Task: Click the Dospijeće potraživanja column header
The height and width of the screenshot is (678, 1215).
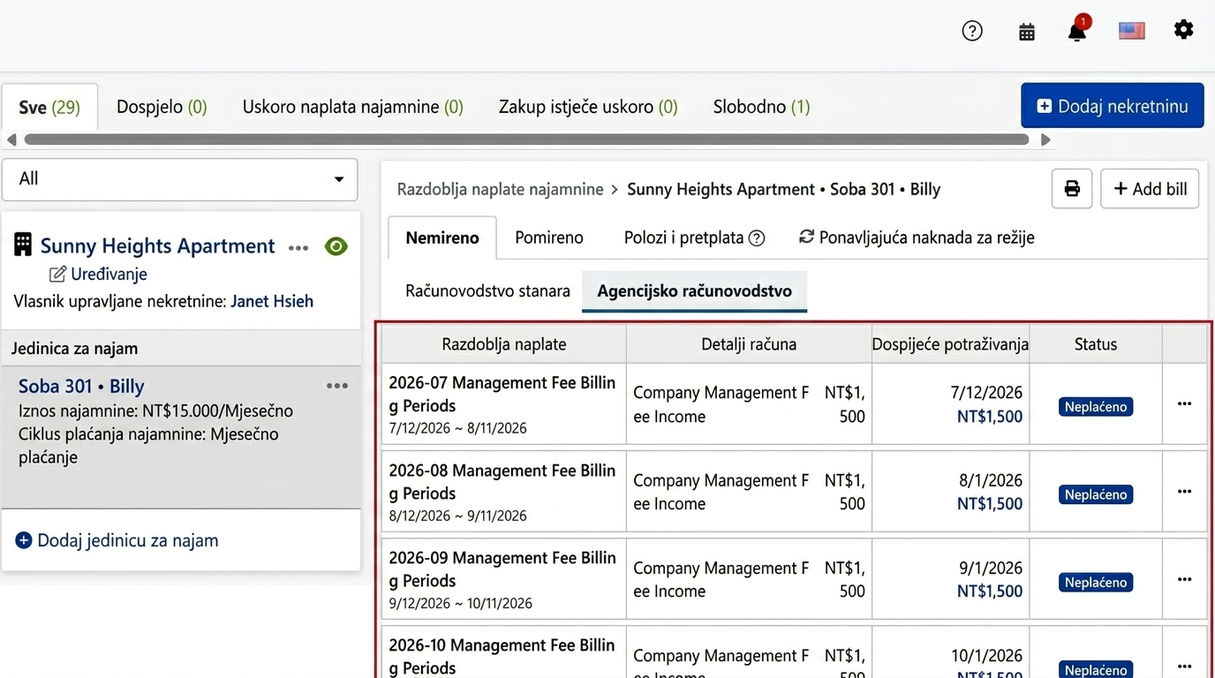Action: 950,344
